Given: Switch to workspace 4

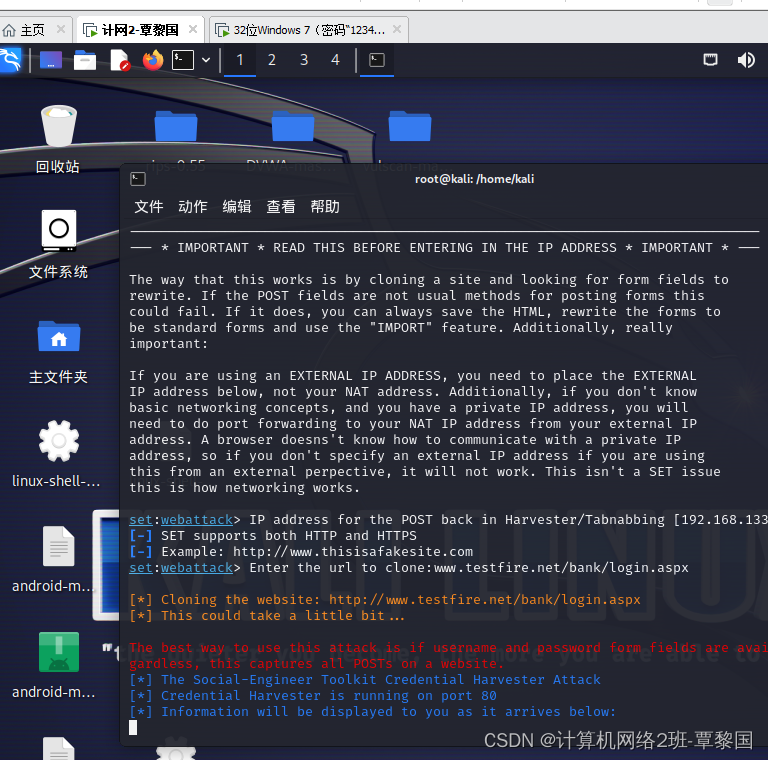Looking at the screenshot, I should coord(335,60).
